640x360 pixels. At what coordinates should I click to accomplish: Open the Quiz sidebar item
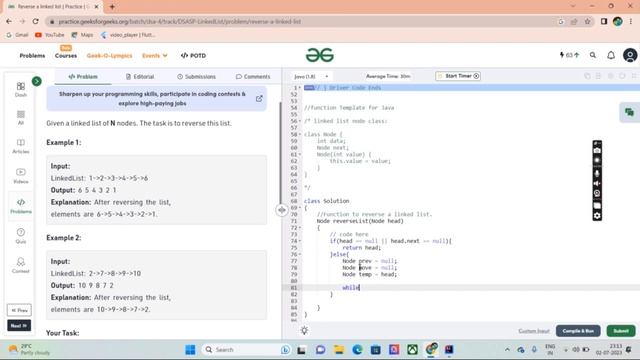coord(20,236)
